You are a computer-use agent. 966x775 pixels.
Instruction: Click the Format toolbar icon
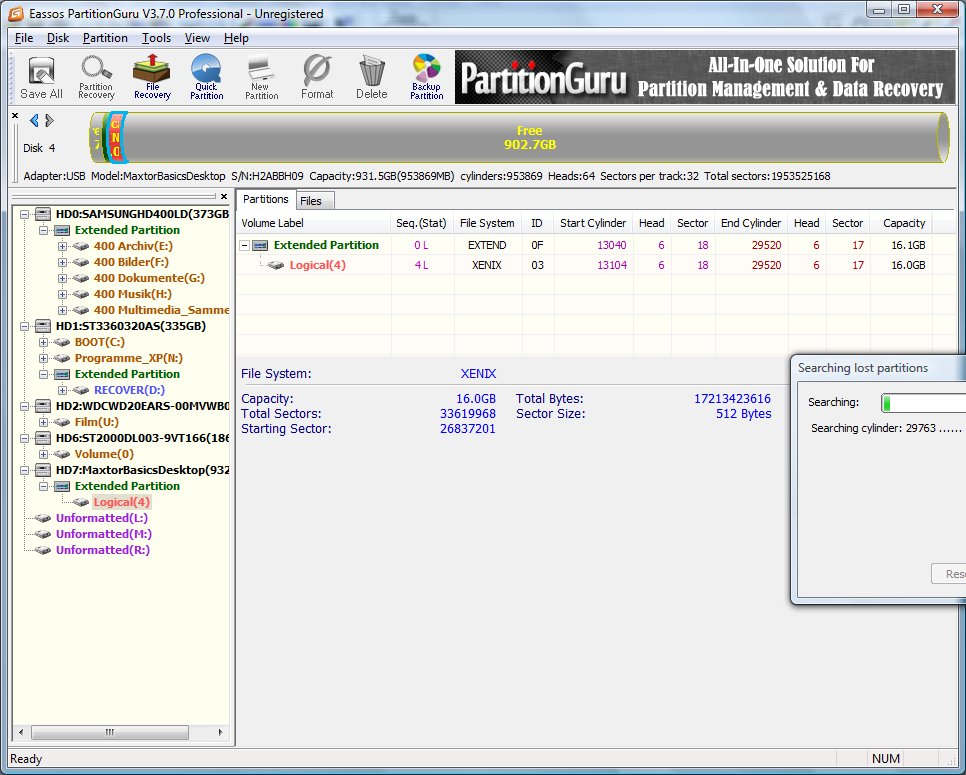coord(317,78)
